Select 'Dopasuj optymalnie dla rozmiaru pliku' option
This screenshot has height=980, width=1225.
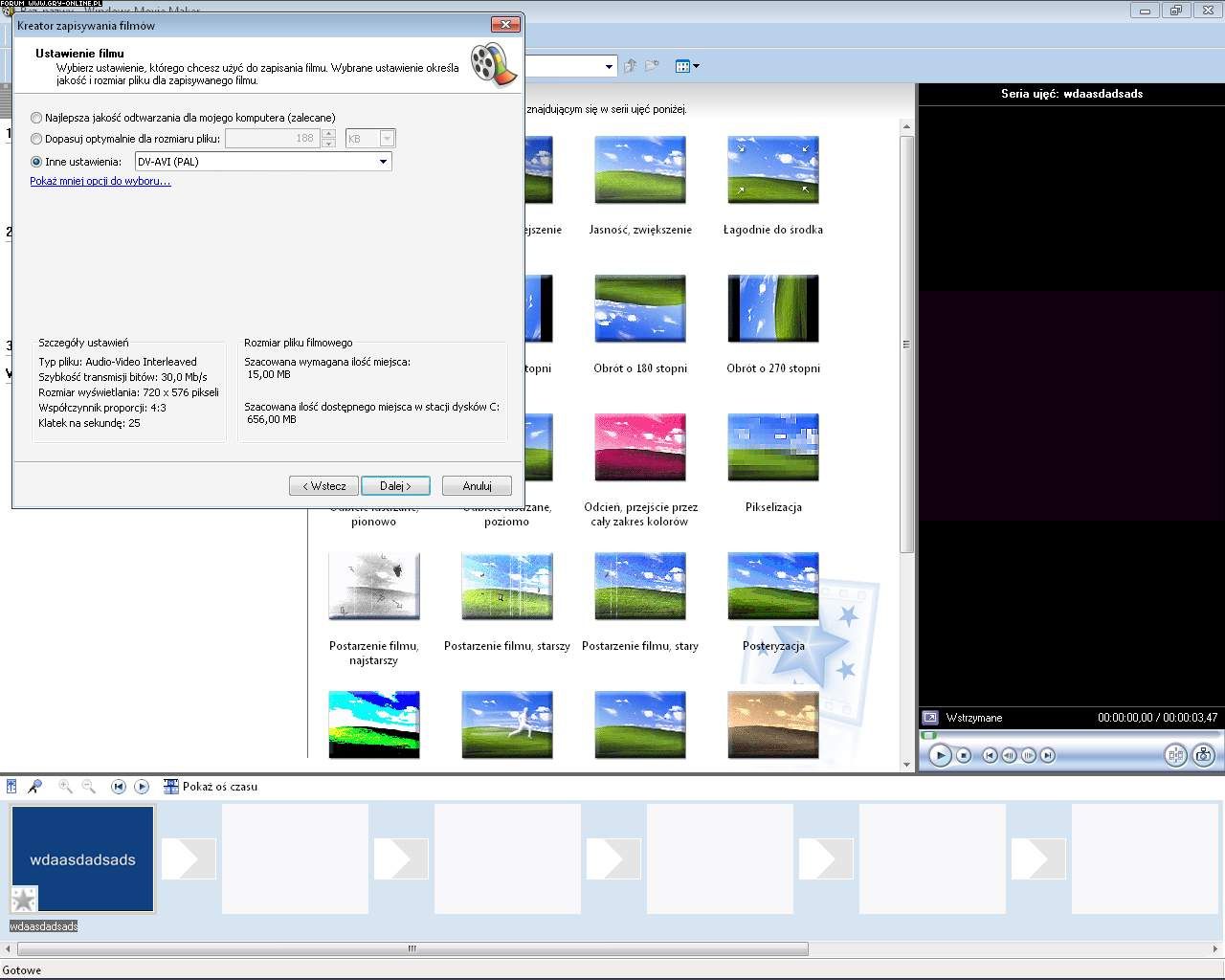coord(36,139)
